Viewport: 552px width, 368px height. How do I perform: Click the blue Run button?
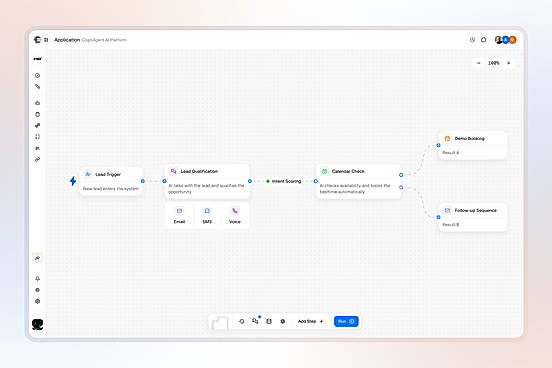346,322
